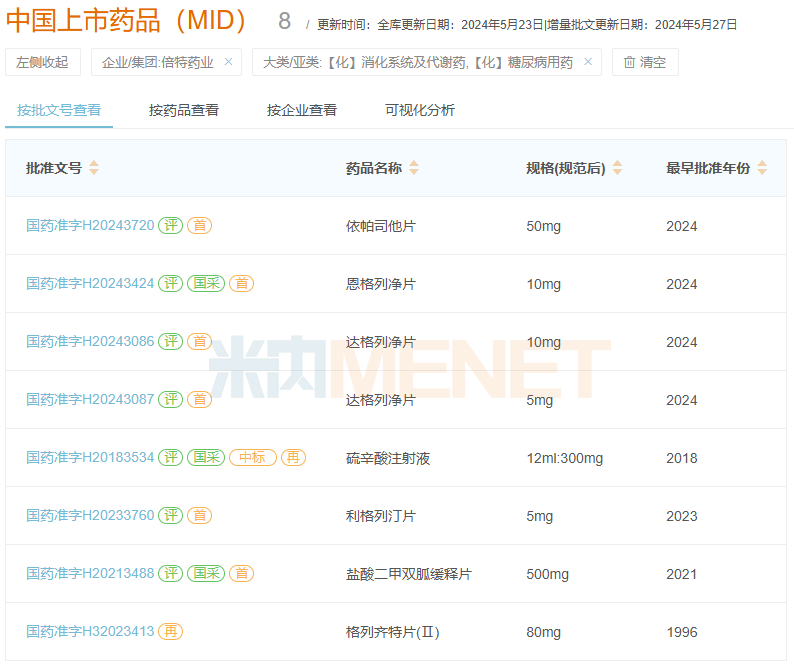
Task: Sort by 最早批准年份 column arrows
Action: point(762,168)
